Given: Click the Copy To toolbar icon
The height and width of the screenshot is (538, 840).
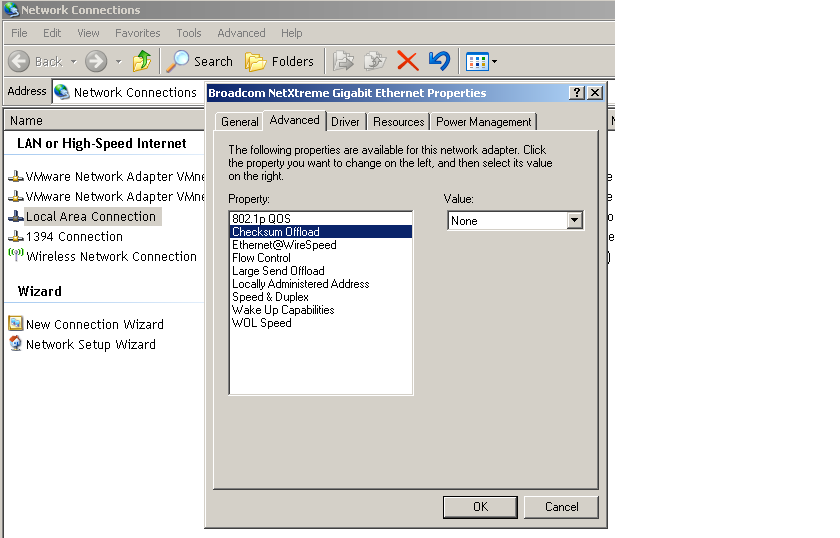Looking at the screenshot, I should (375, 61).
